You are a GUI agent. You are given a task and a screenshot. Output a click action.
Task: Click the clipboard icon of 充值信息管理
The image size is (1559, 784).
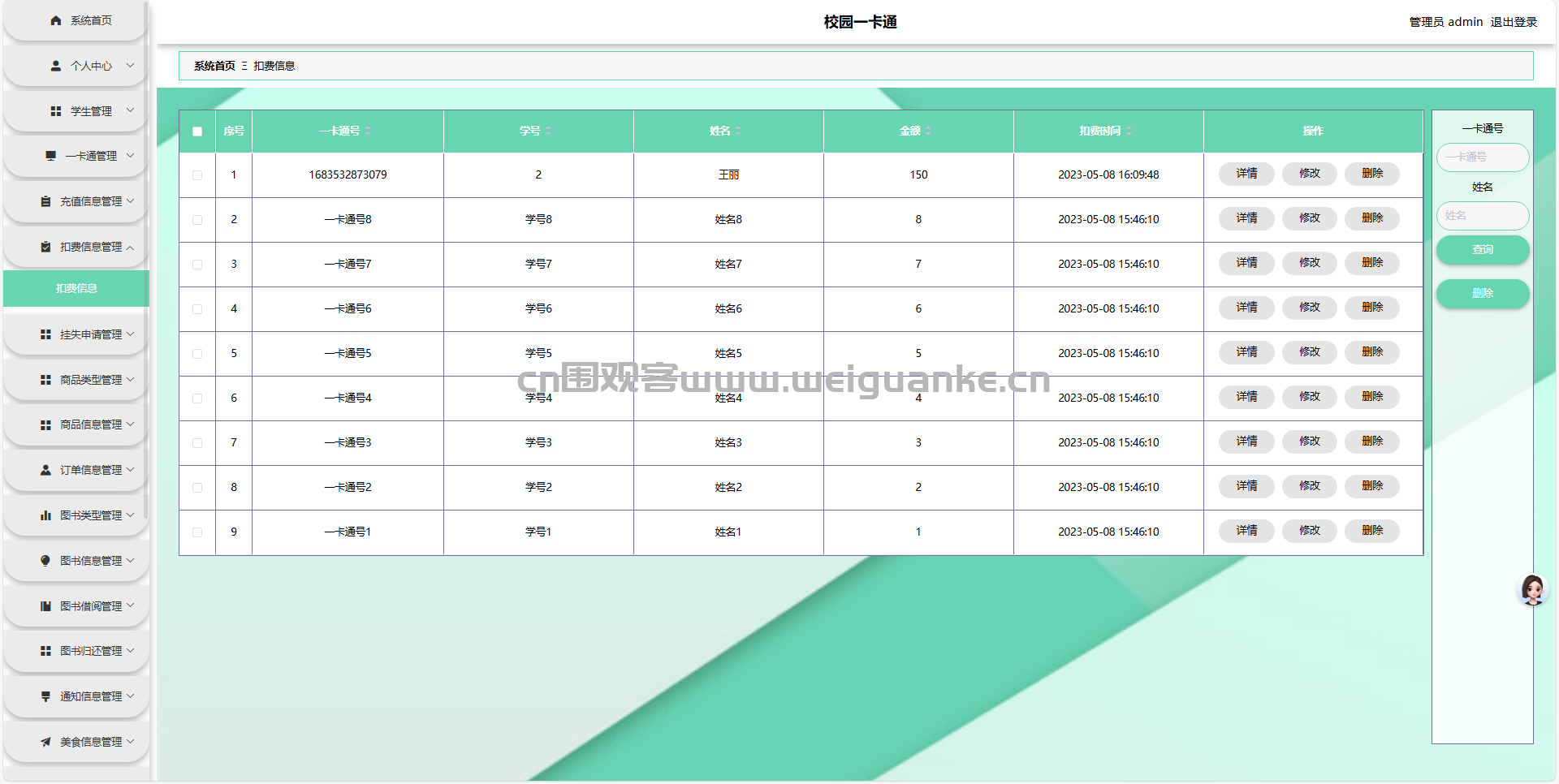pyautogui.click(x=45, y=201)
